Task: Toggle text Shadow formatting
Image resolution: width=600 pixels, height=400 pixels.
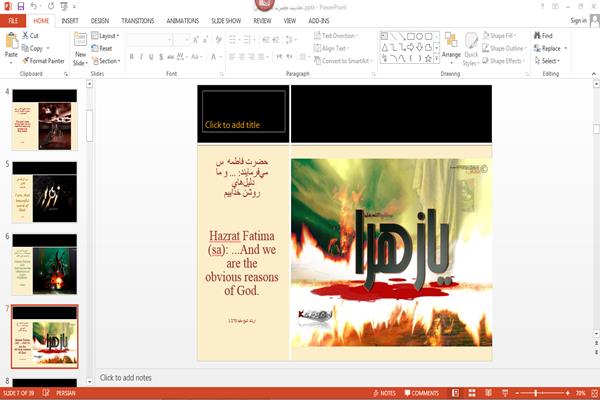Action: click(161, 57)
